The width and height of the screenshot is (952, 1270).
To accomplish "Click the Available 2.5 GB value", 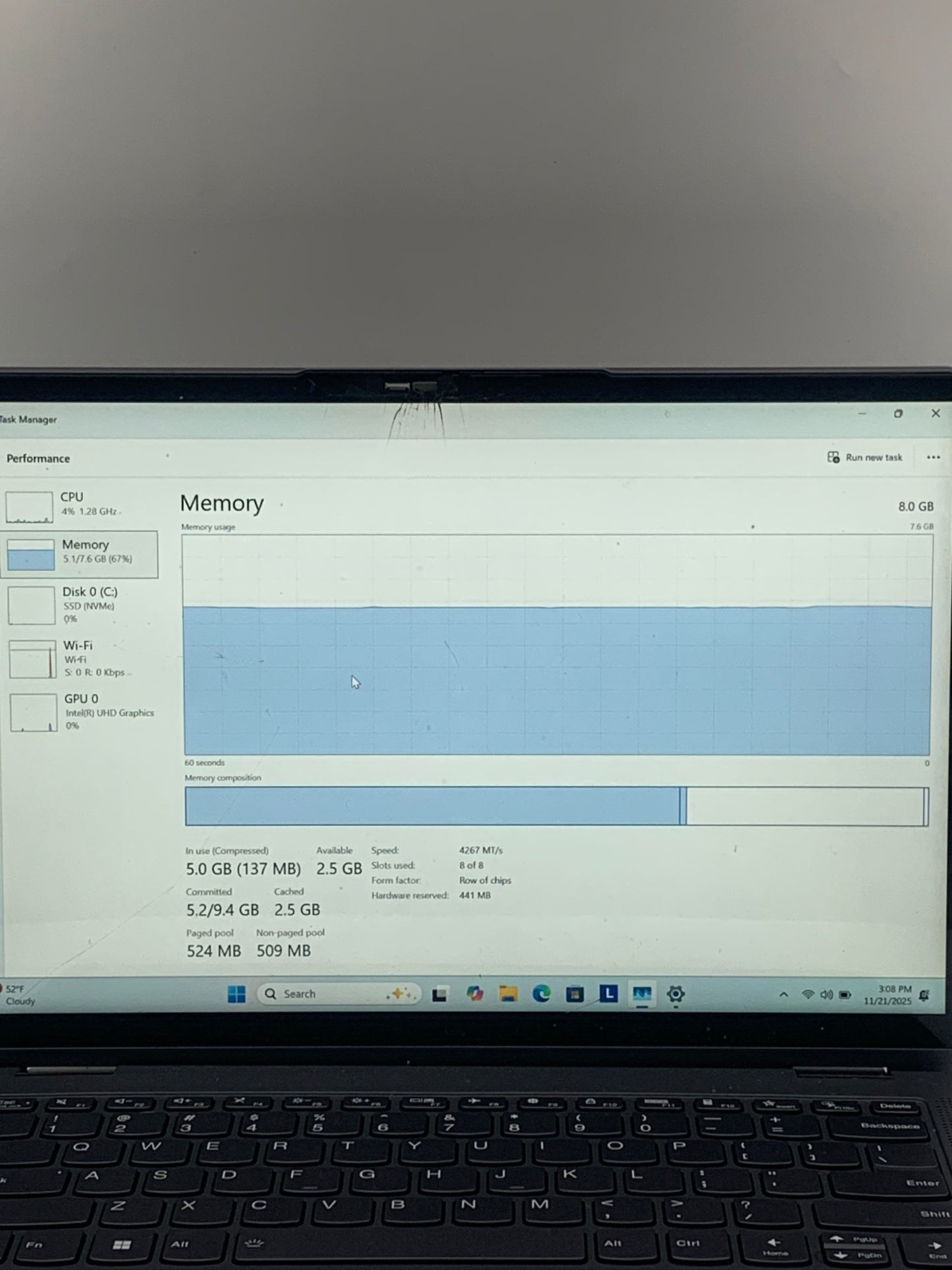I will [x=339, y=869].
